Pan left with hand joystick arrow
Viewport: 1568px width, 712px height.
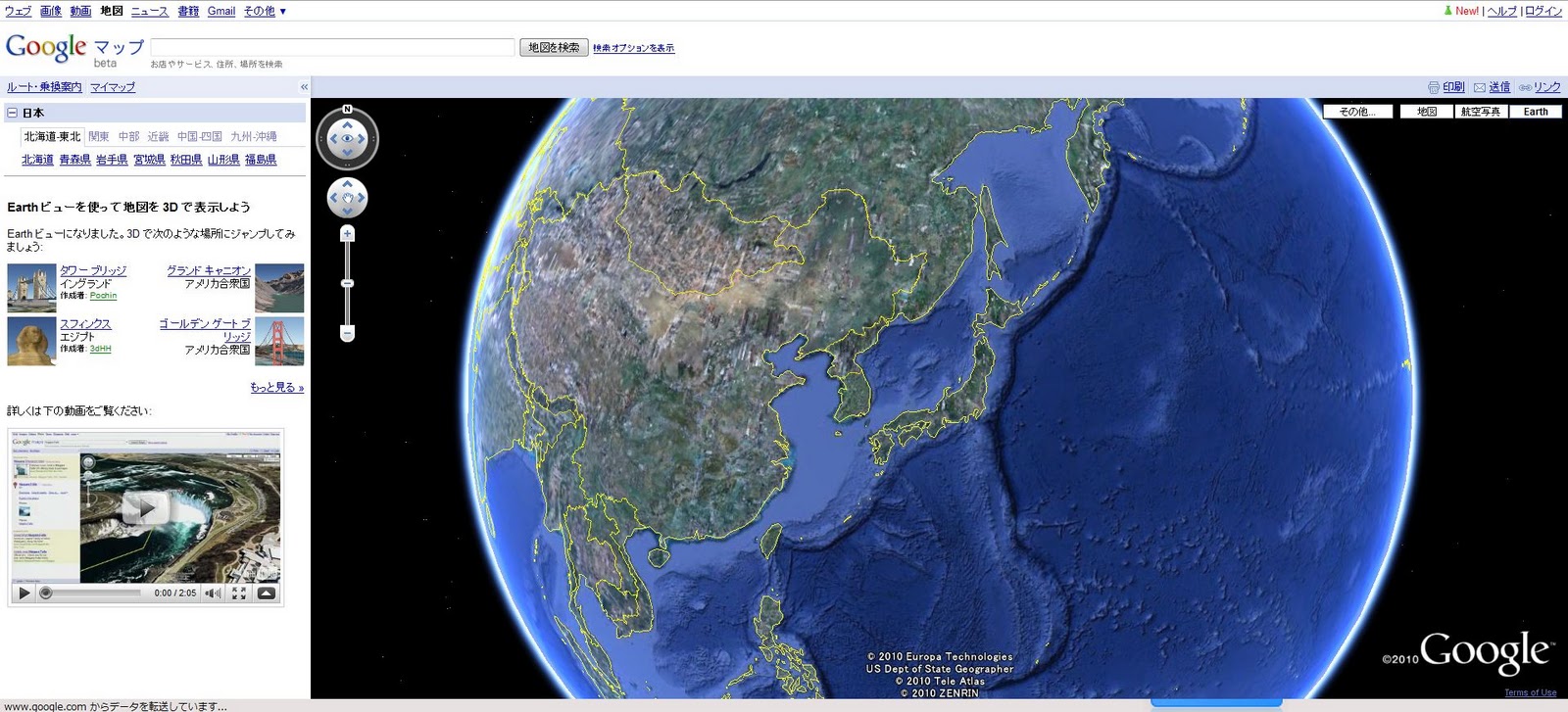[x=333, y=198]
